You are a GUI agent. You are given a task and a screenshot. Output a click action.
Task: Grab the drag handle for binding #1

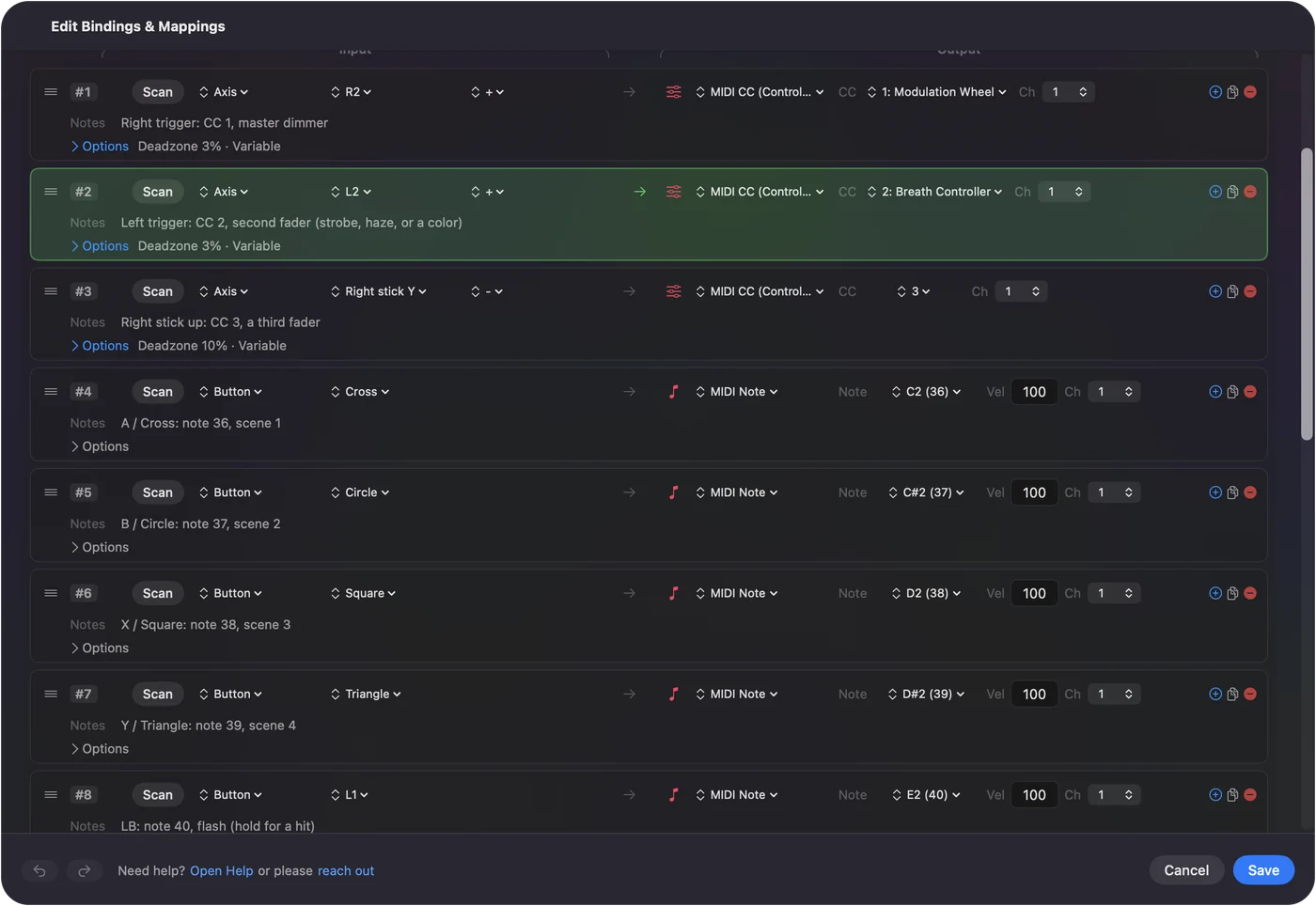click(51, 92)
